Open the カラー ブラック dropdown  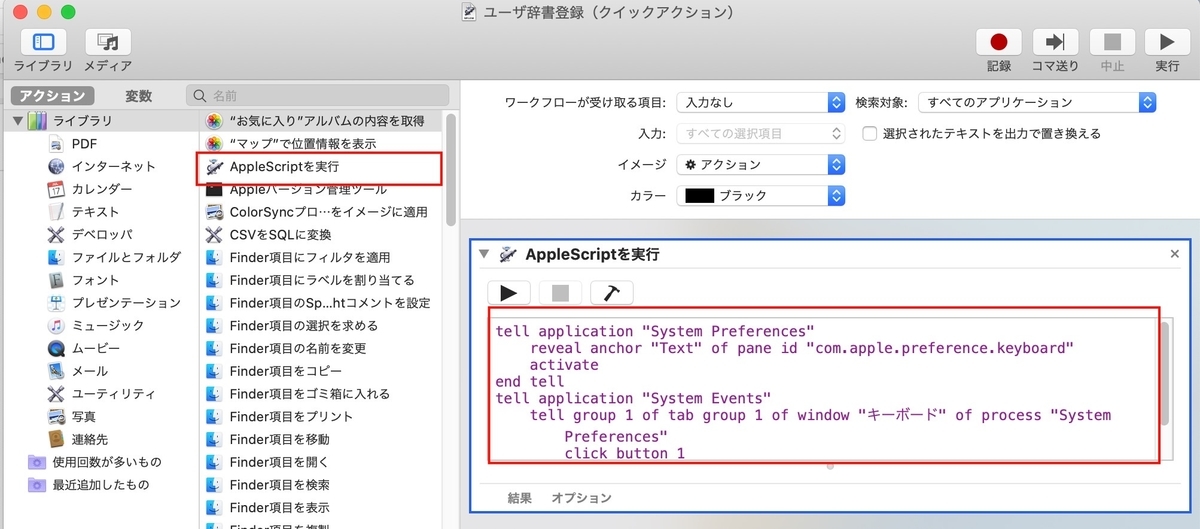[761, 196]
